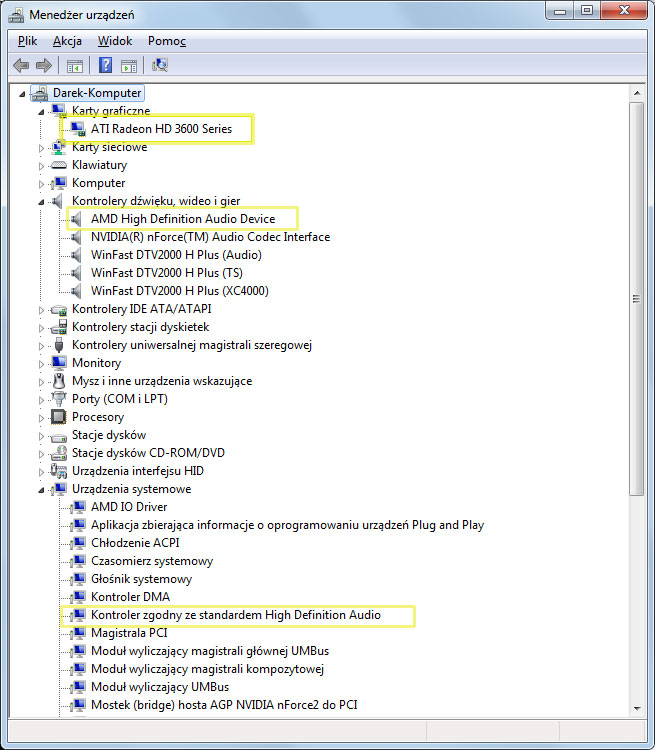Click the Kontrolery stacji dyskietek floppy icon
This screenshot has width=655, height=750.
pyautogui.click(x=59, y=327)
